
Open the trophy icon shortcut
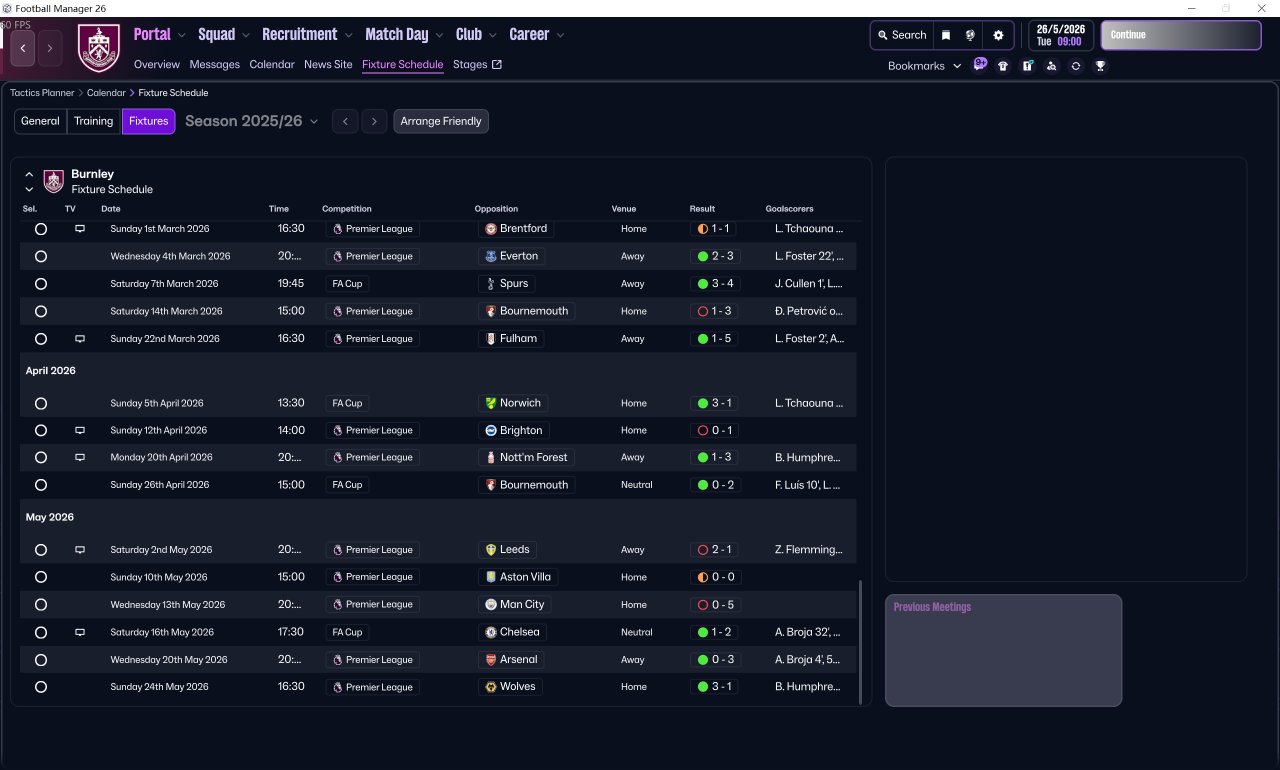click(x=1100, y=66)
